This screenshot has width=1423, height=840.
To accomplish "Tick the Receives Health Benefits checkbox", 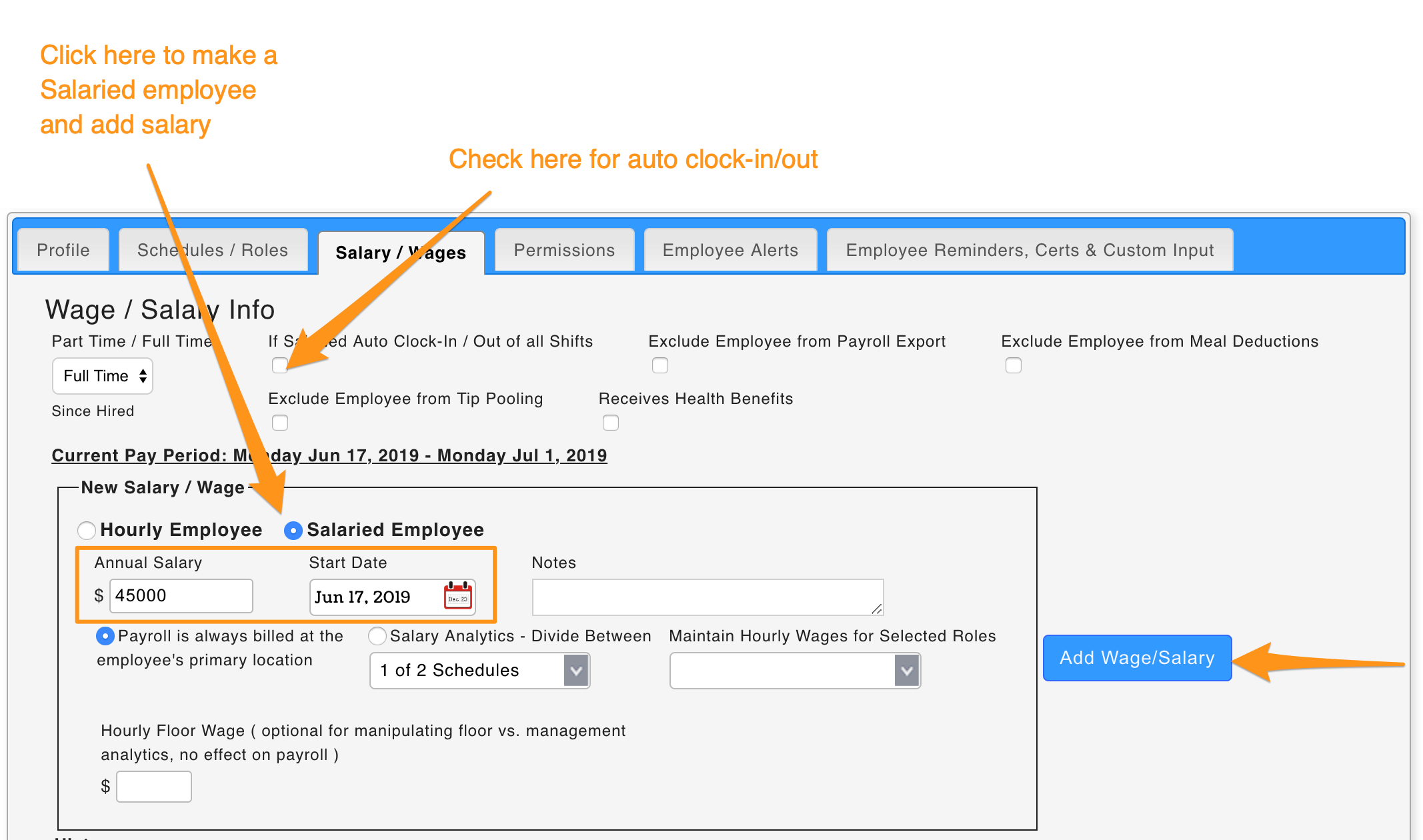I will (x=611, y=423).
